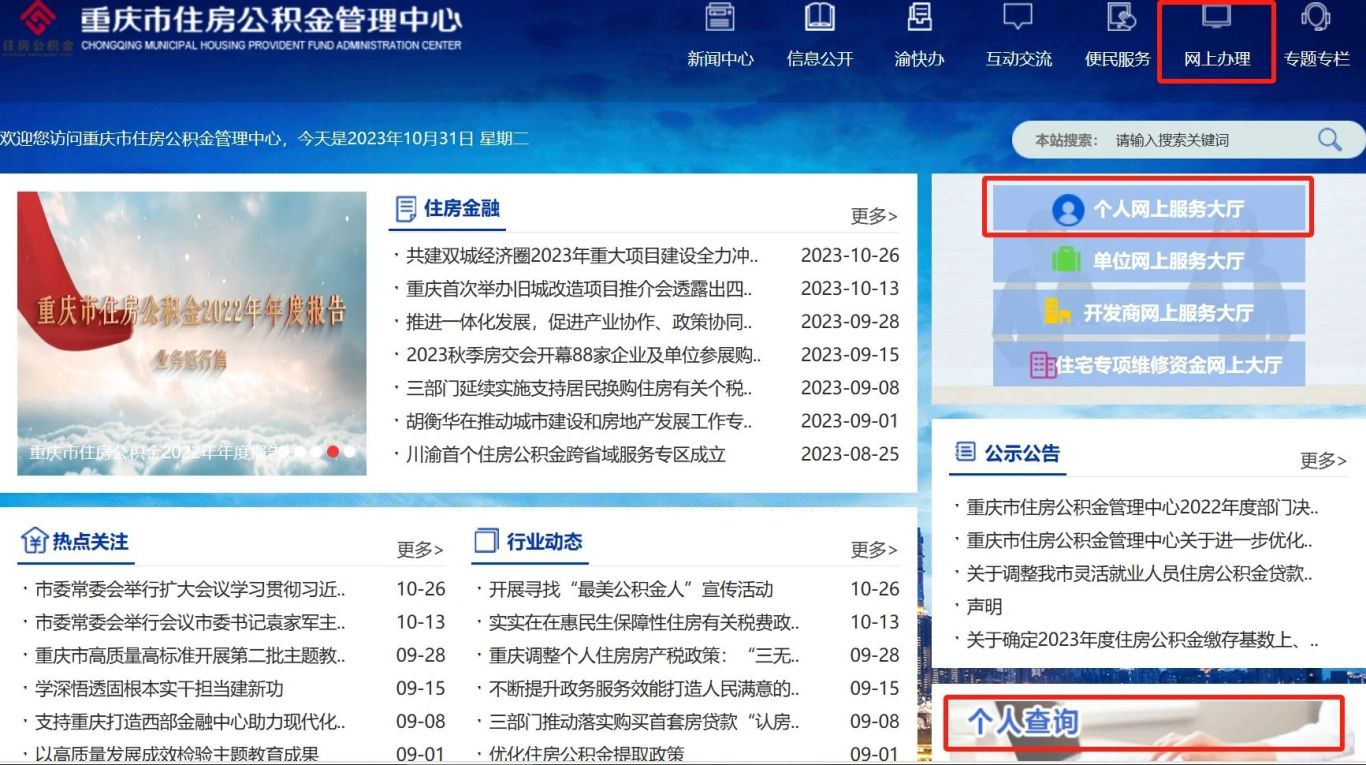Click the 渝快办 icon in navigation

tap(919, 17)
